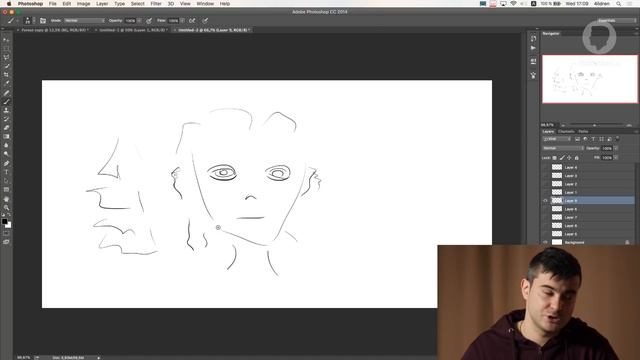Image resolution: width=640 pixels, height=360 pixels.
Task: Switch to the Forest copy document tab
Action: click(x=54, y=30)
